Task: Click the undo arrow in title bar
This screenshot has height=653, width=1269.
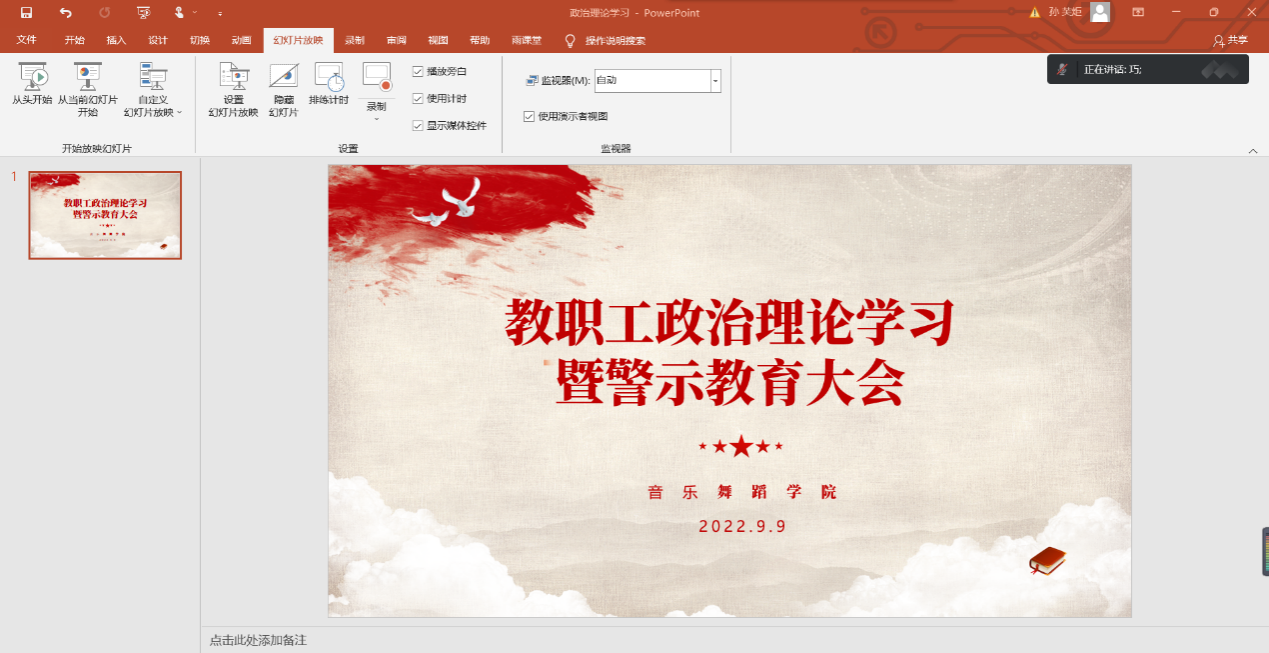Action: click(x=66, y=13)
